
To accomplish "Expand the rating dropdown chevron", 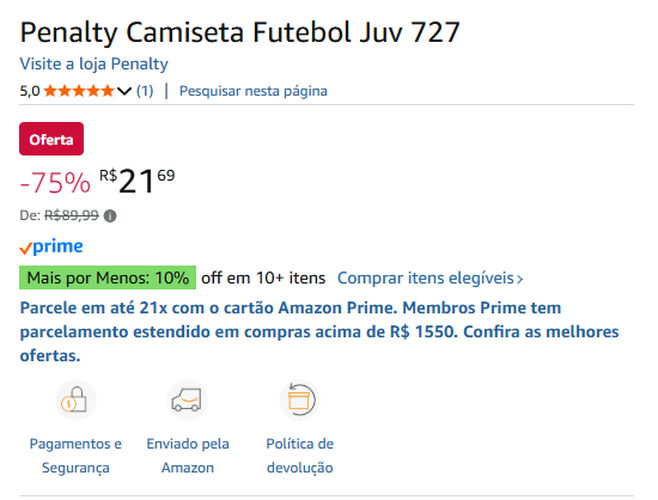I will point(124,91).
